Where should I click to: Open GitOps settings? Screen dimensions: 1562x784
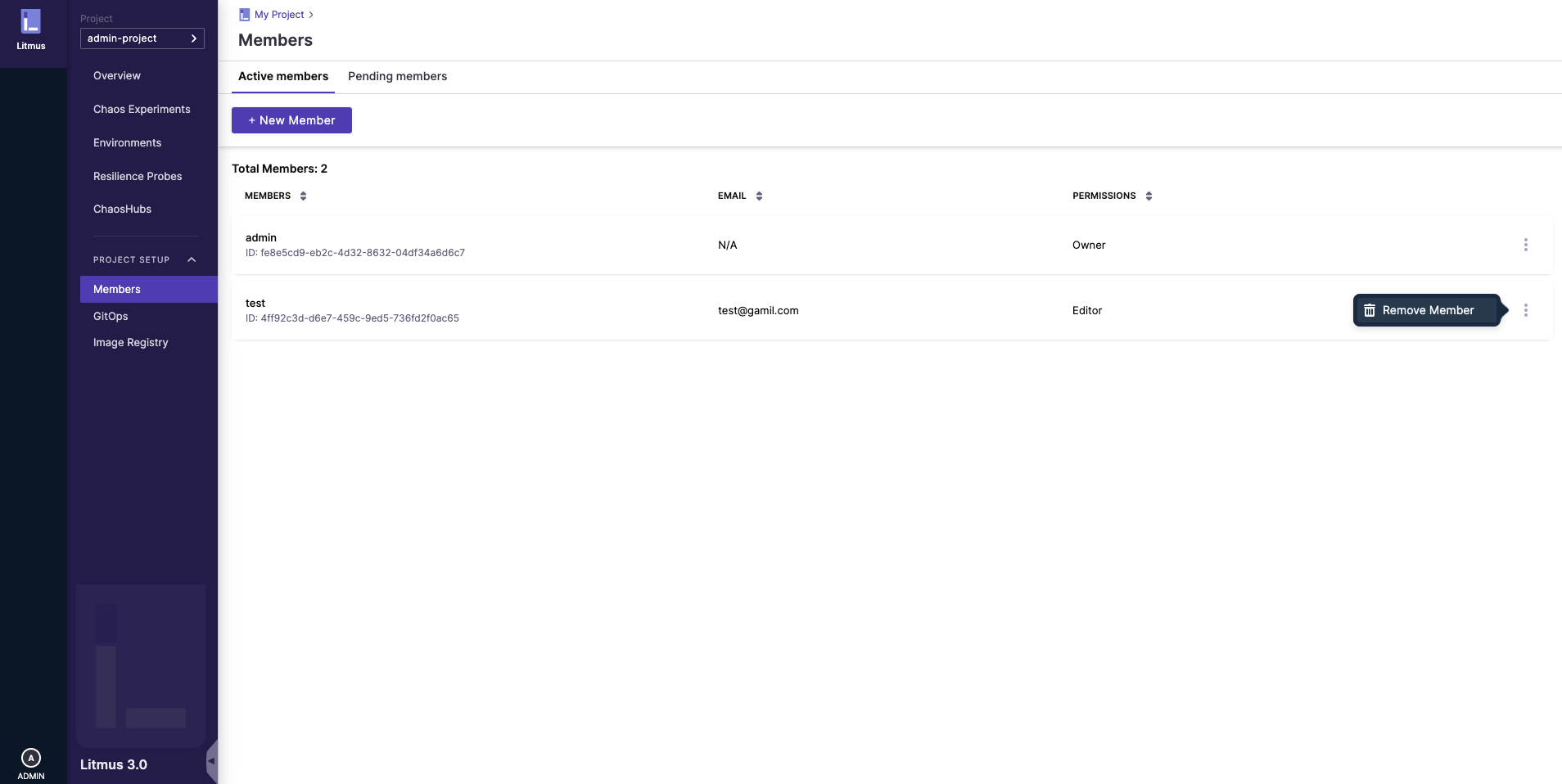111,316
